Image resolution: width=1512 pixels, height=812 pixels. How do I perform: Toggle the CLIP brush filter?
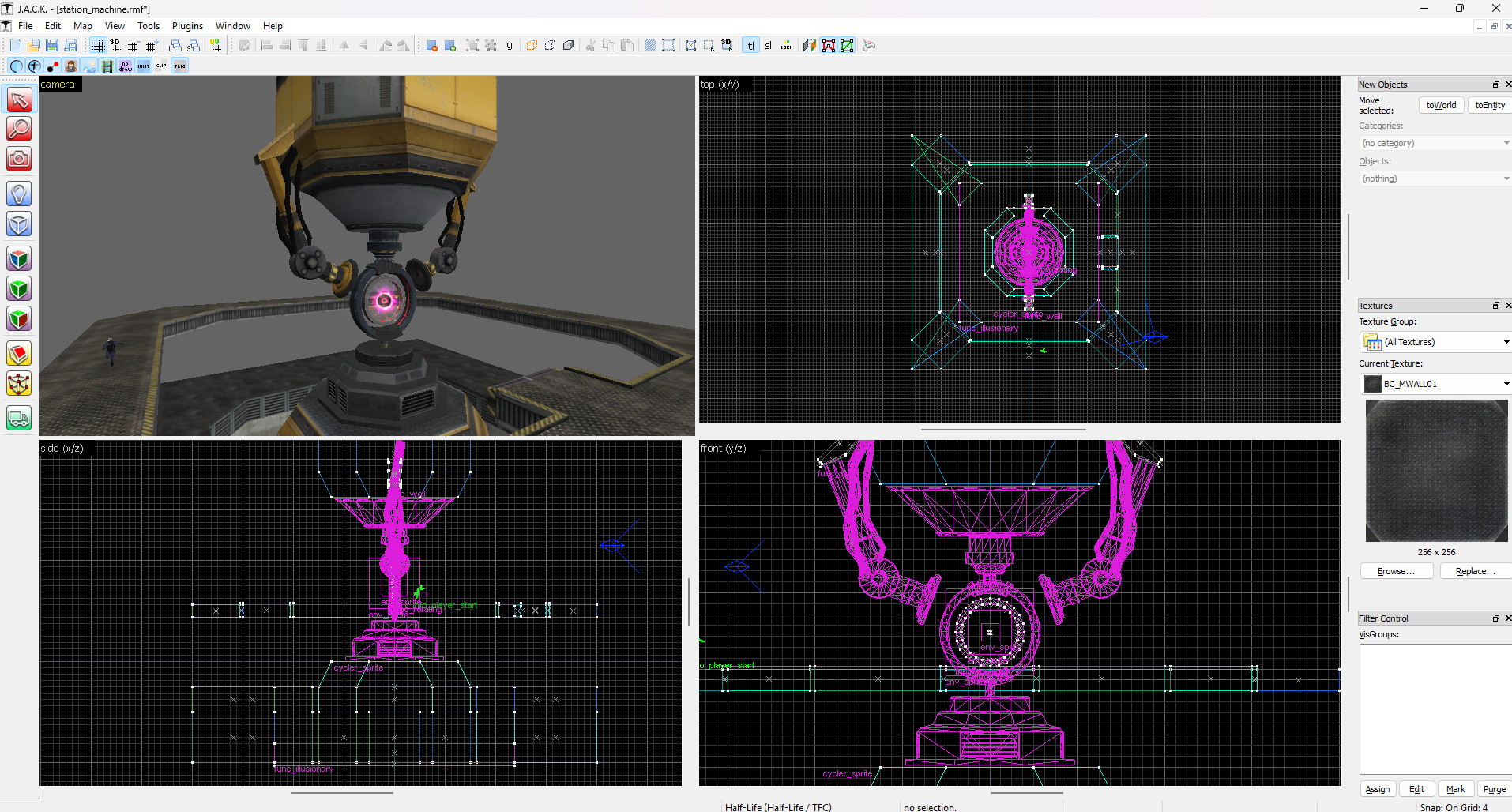click(x=161, y=66)
